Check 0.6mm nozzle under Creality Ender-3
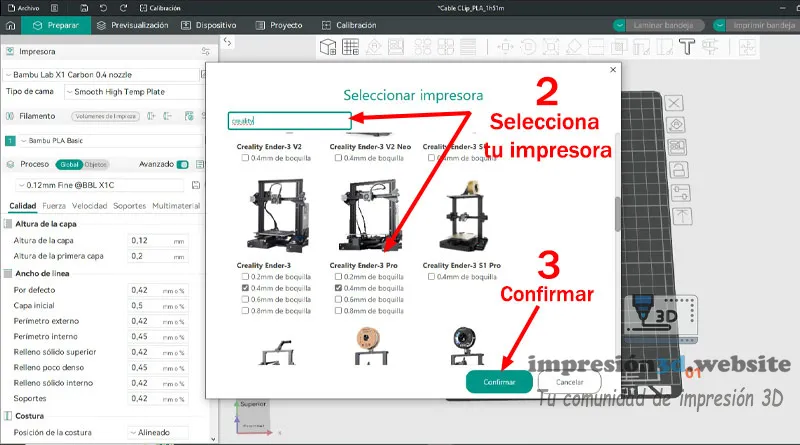 (x=245, y=299)
